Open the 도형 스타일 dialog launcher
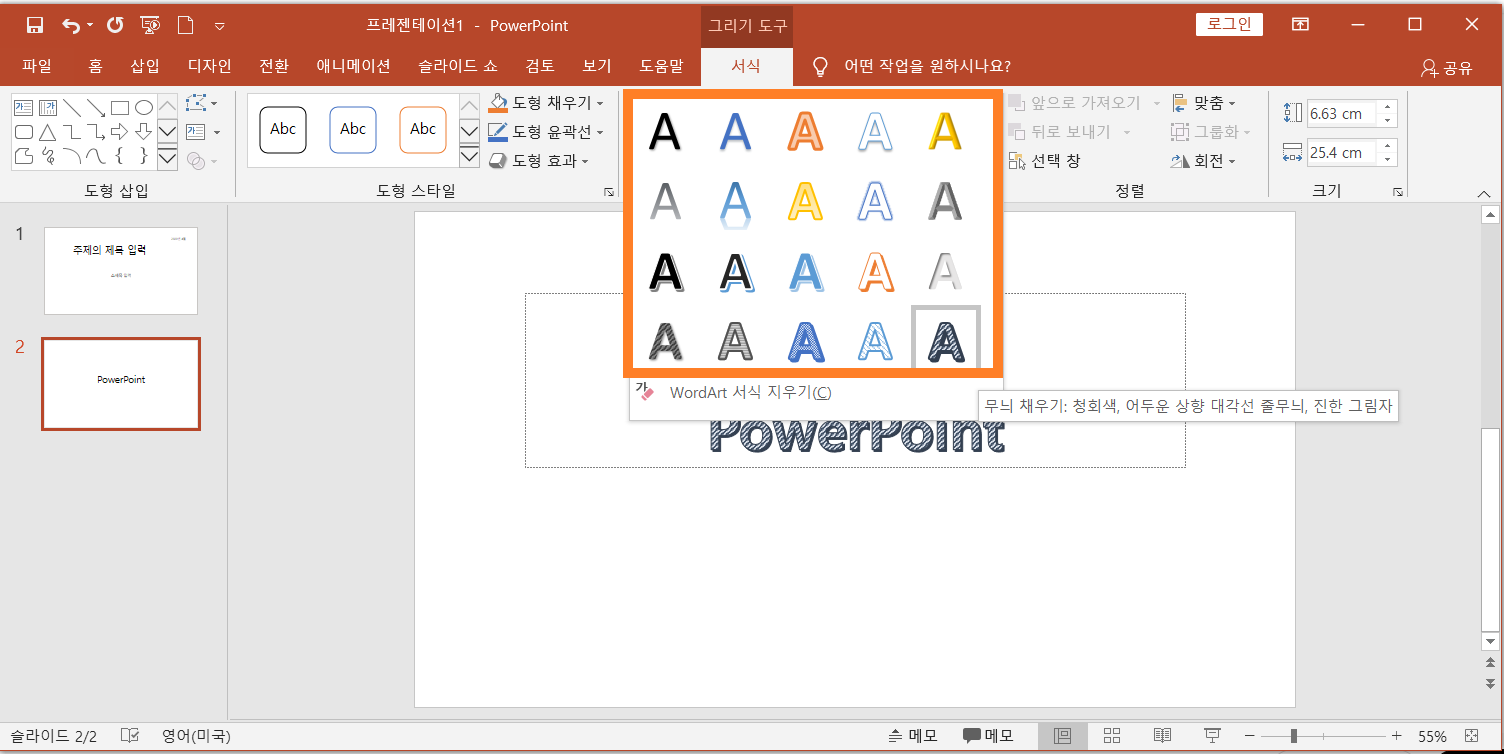Viewport: 1504px width, 754px height. click(x=609, y=192)
